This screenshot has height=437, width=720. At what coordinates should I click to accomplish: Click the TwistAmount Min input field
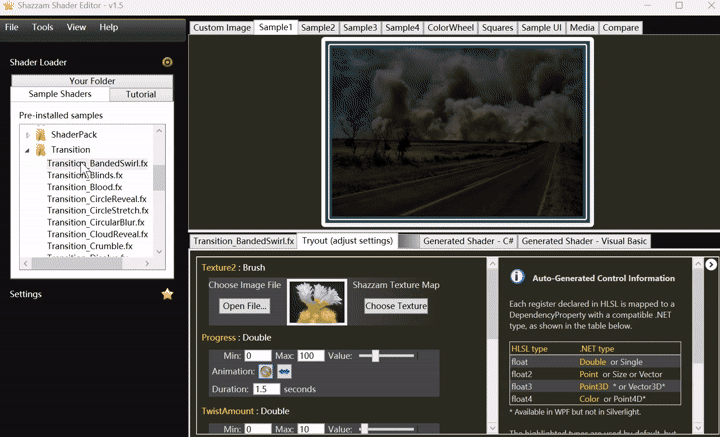(258, 429)
